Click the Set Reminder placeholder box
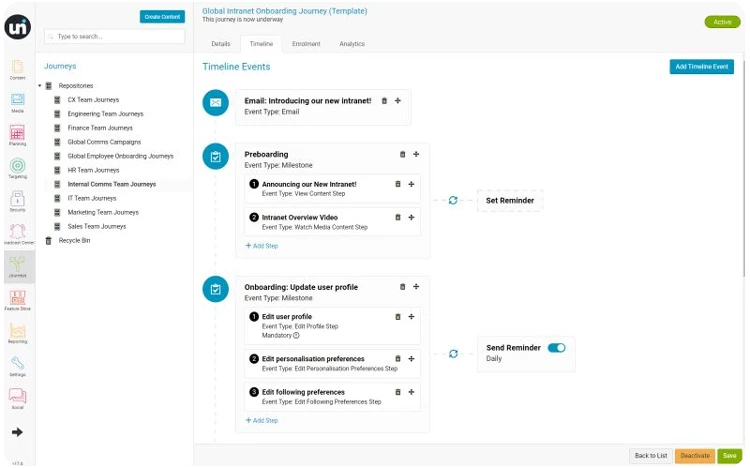 (509, 200)
